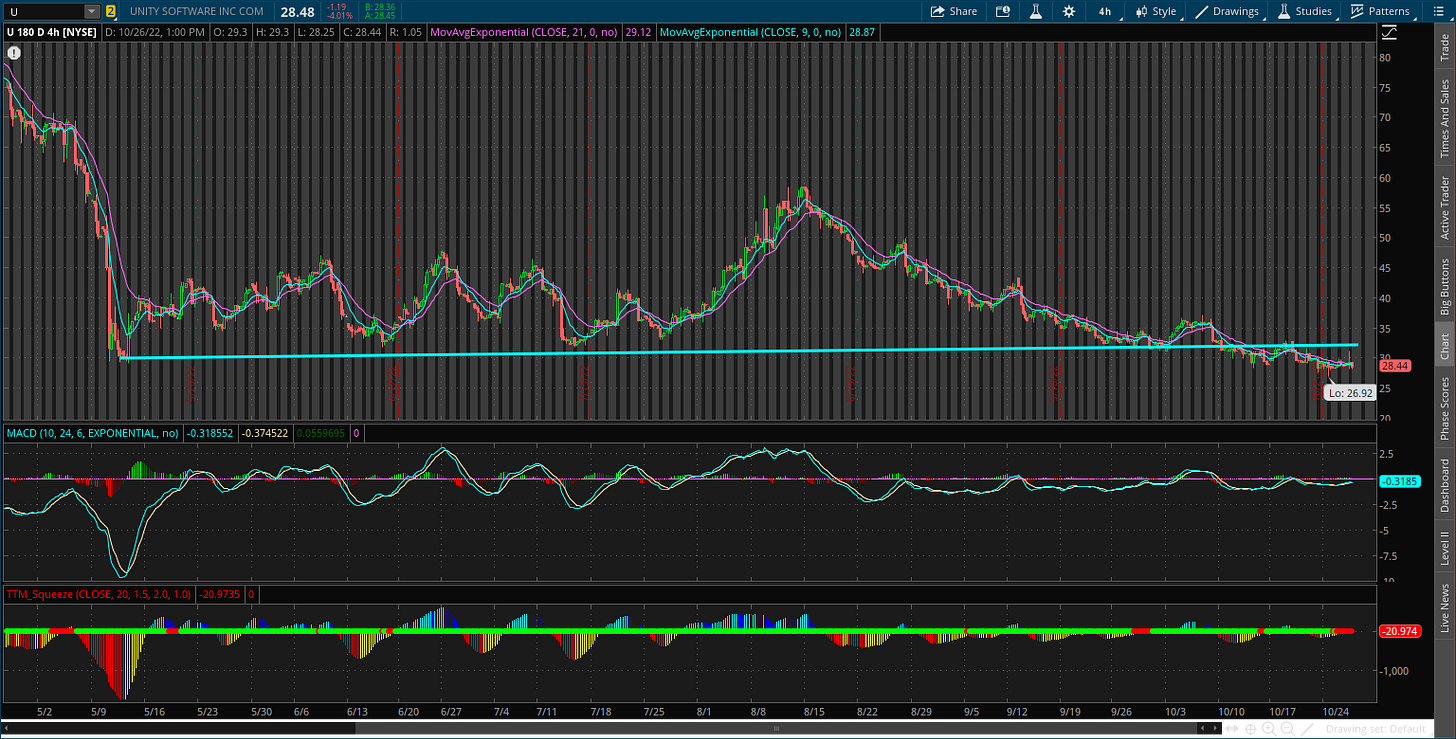Image resolution: width=1456 pixels, height=739 pixels.
Task: Open the Studies dropdown menu
Action: pos(1304,11)
